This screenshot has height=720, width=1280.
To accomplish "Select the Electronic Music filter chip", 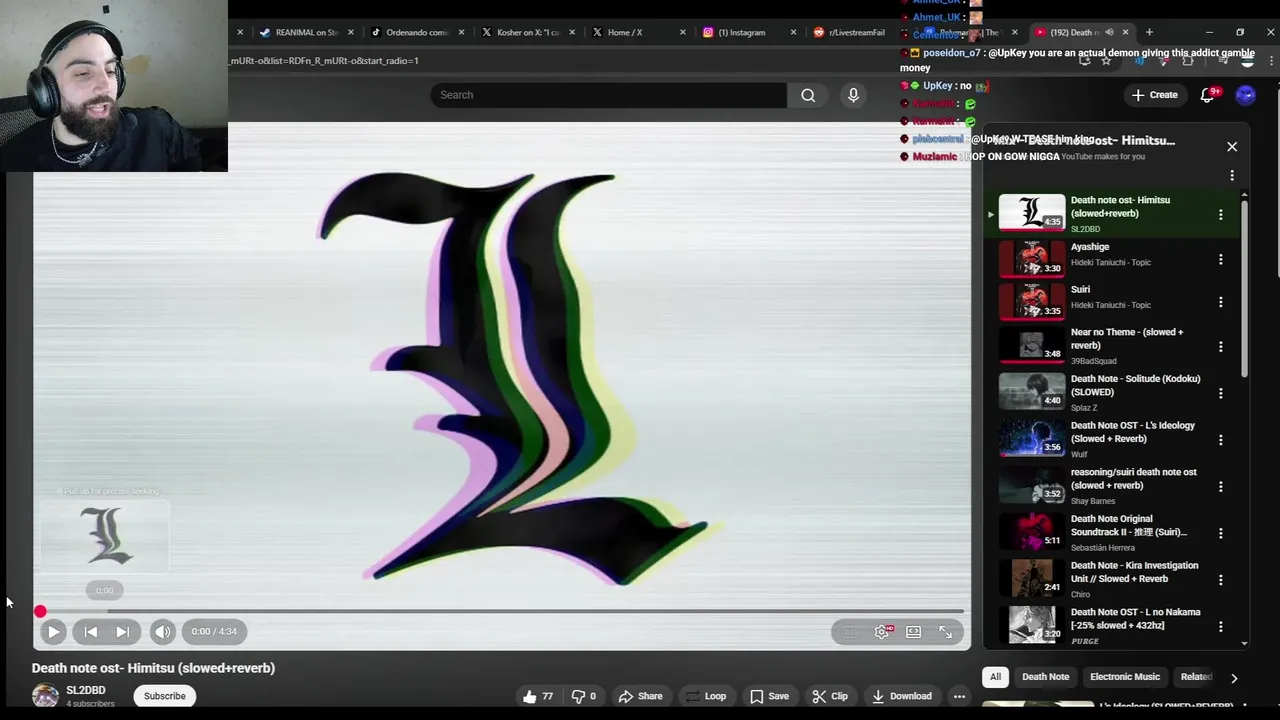I will pyautogui.click(x=1125, y=677).
